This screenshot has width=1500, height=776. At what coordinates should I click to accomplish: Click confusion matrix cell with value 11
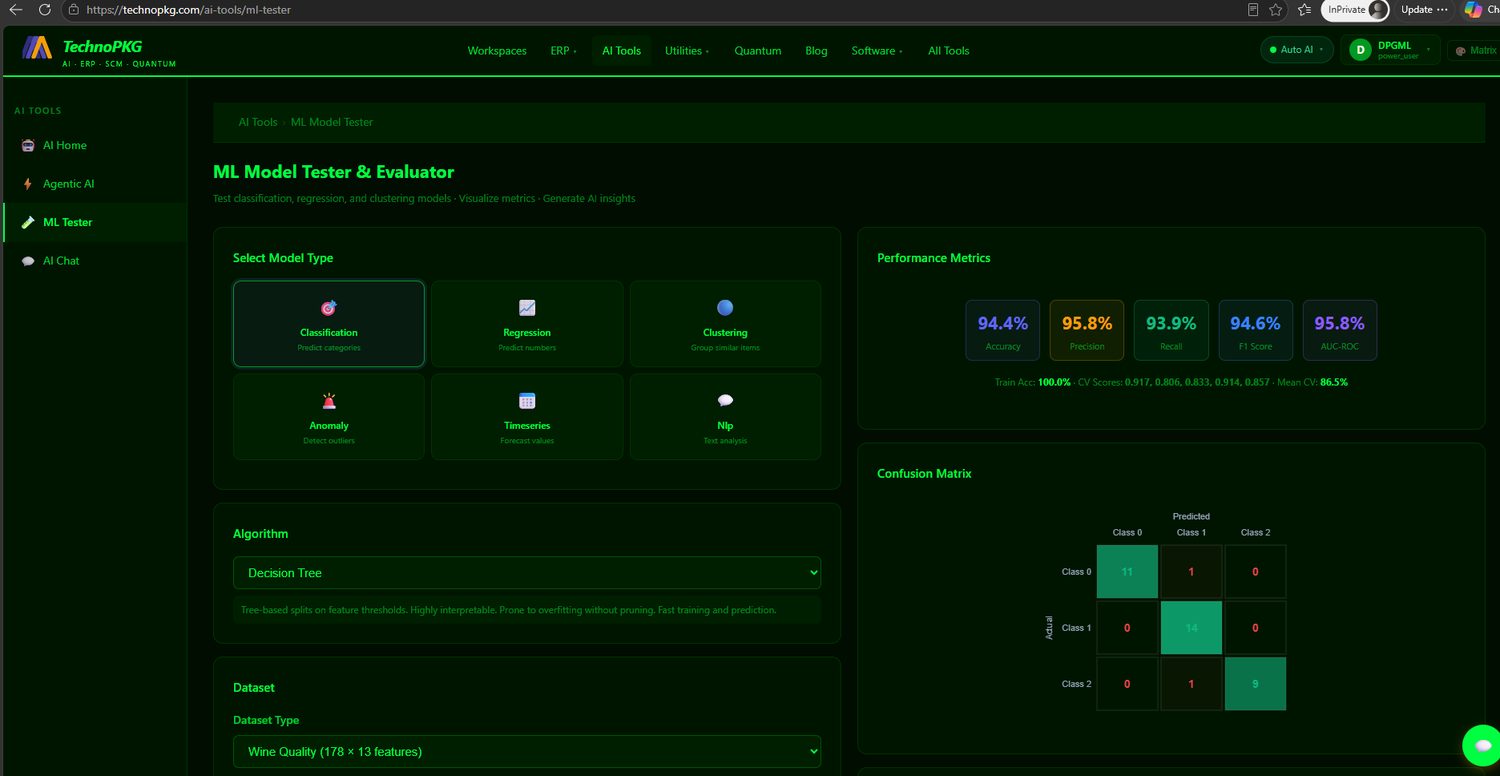click(1127, 572)
